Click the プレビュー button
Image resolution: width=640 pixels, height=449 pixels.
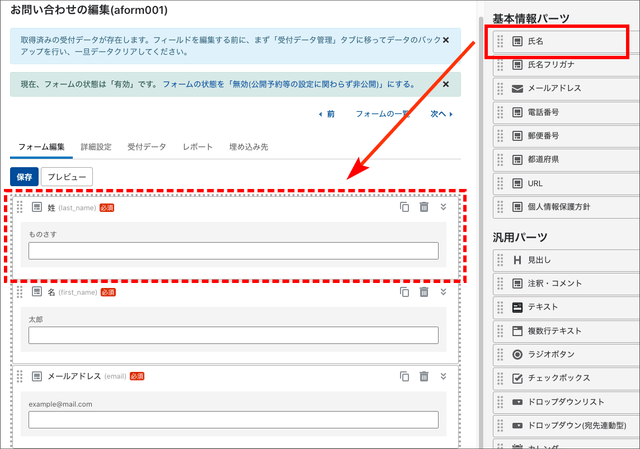67,177
